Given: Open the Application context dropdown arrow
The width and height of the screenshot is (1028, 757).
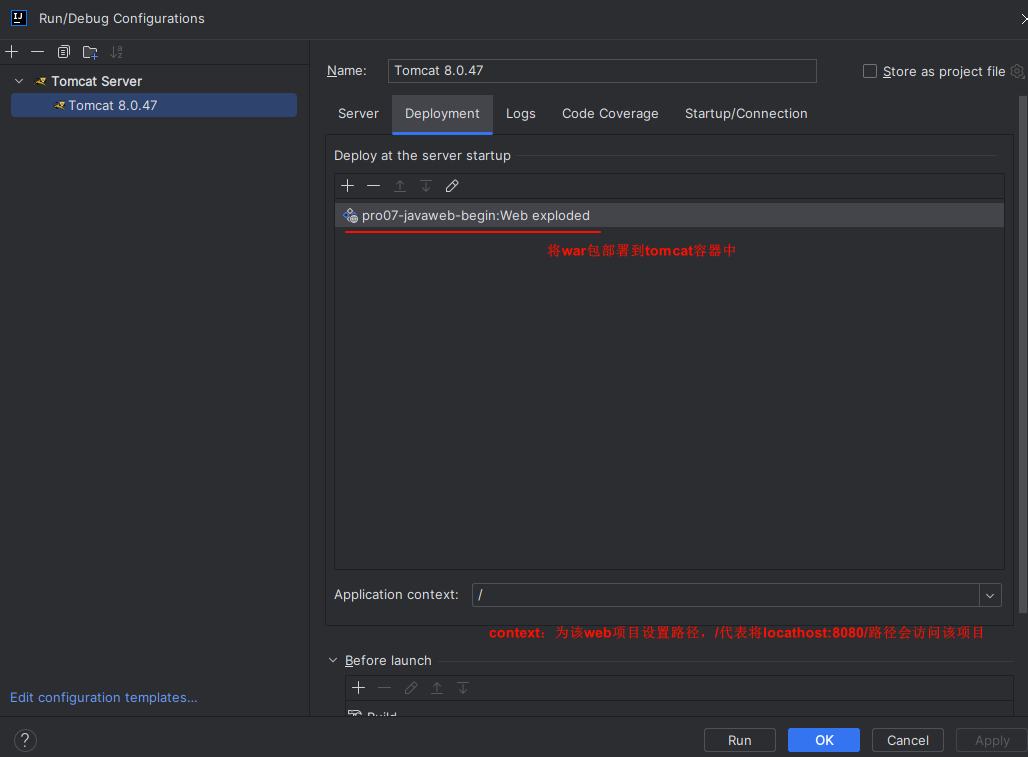Looking at the screenshot, I should [x=990, y=595].
